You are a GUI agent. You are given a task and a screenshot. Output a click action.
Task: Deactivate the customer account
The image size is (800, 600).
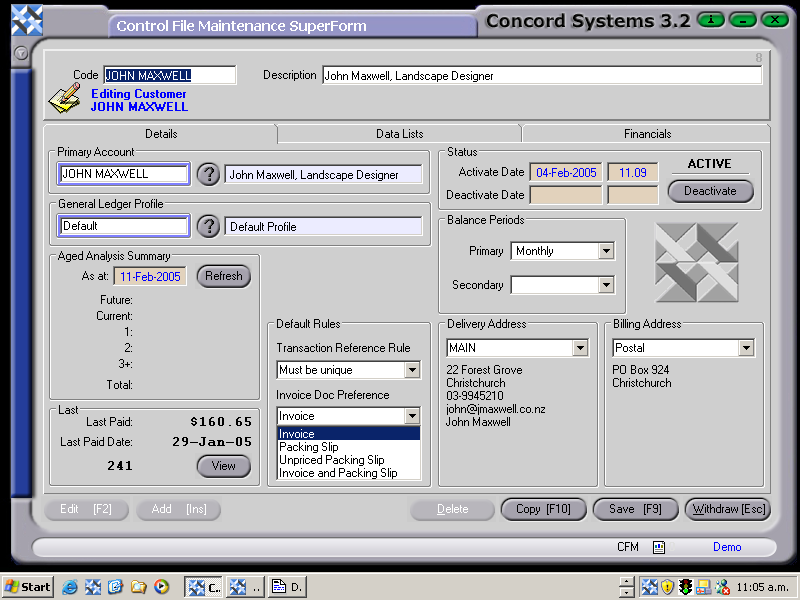click(x=710, y=191)
